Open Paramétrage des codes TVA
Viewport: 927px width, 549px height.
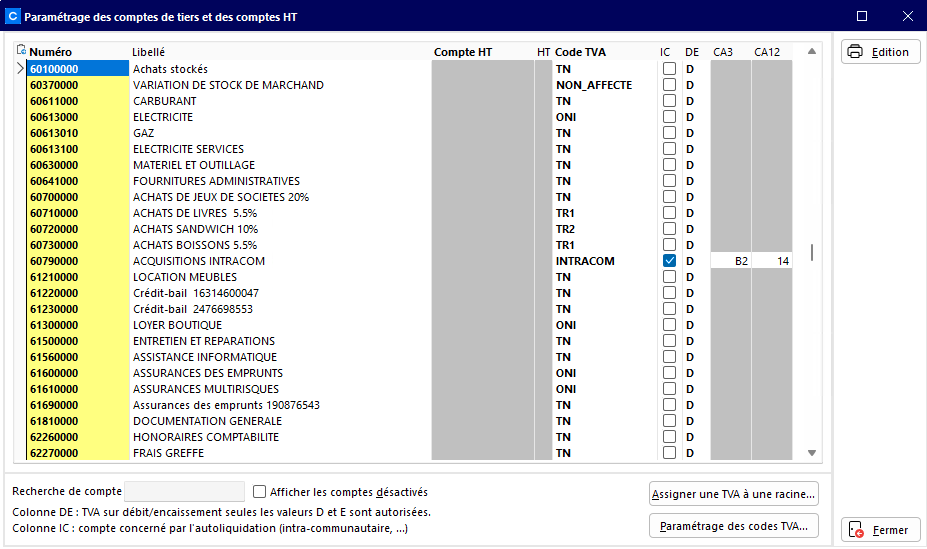click(x=734, y=526)
